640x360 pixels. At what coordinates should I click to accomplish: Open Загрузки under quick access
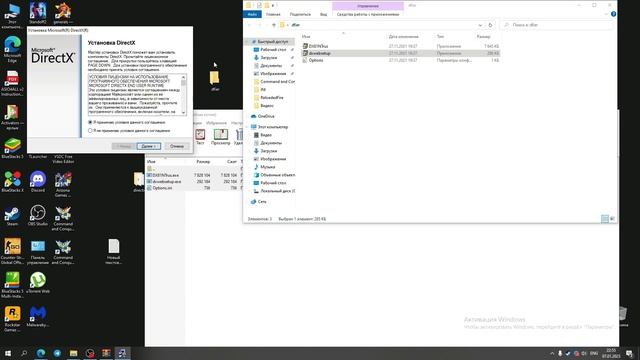(269, 58)
